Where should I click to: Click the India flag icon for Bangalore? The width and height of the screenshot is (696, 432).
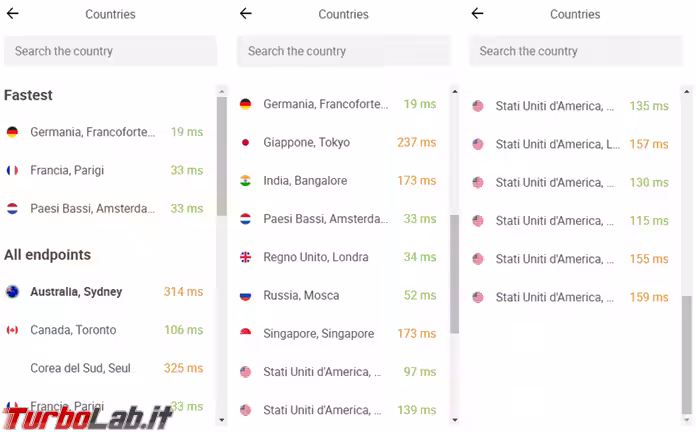tap(245, 181)
